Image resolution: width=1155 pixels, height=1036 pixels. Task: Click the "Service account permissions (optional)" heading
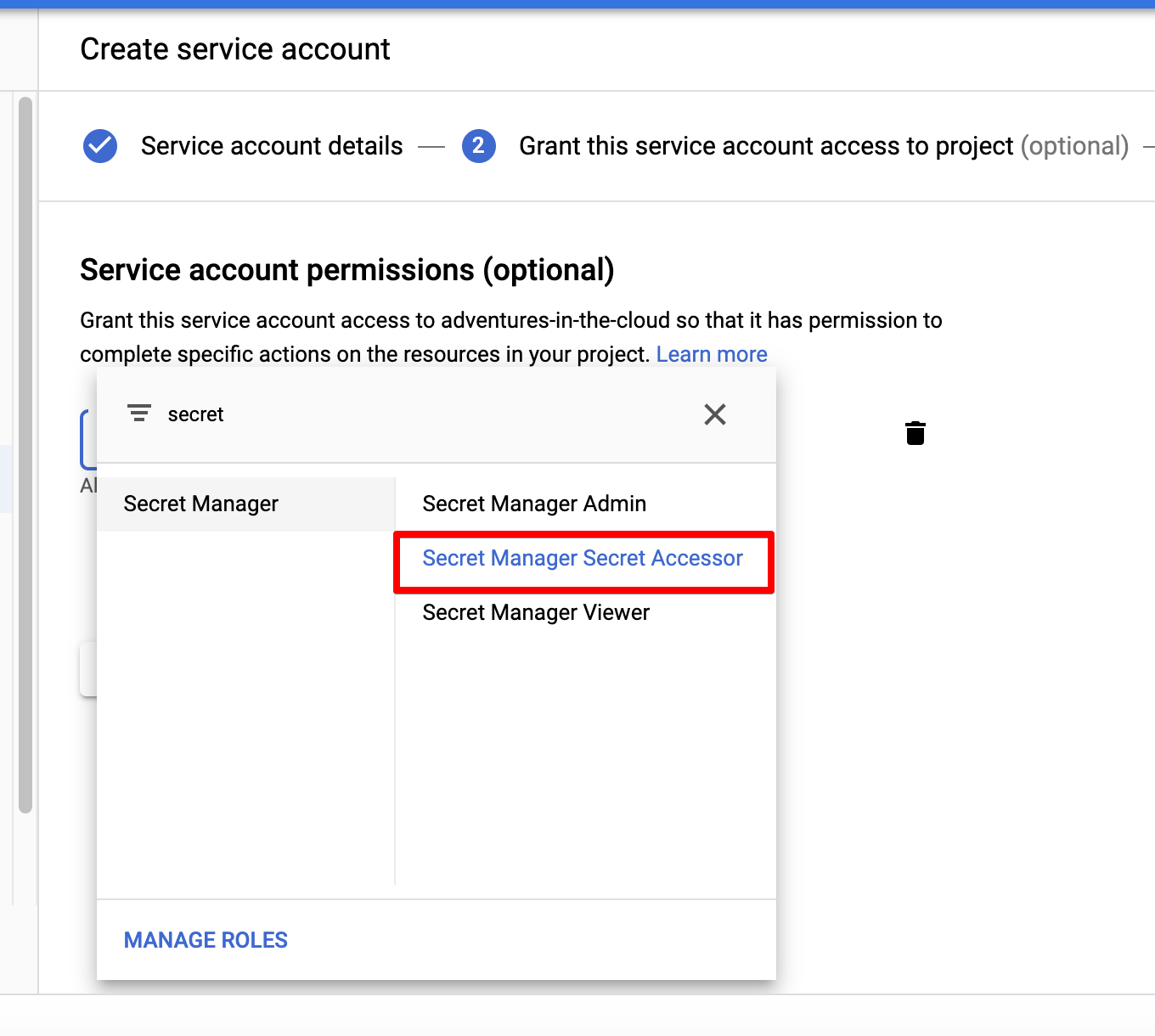[346, 270]
